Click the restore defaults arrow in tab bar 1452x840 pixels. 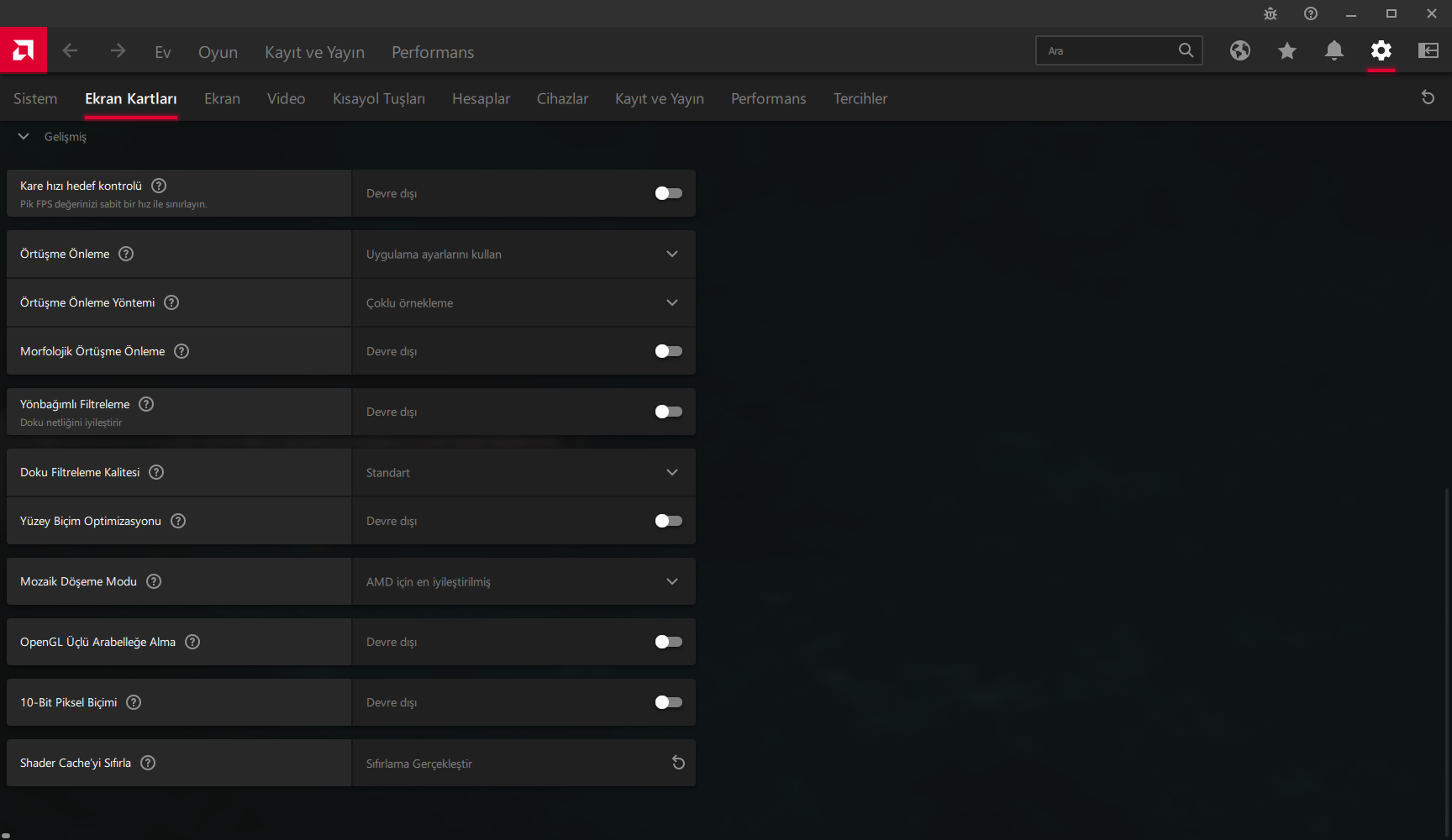pos(1428,97)
